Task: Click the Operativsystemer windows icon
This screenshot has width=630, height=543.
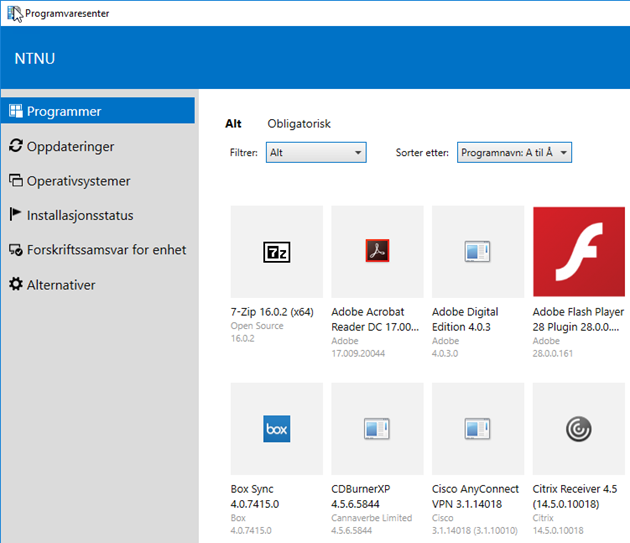Action: (x=16, y=180)
